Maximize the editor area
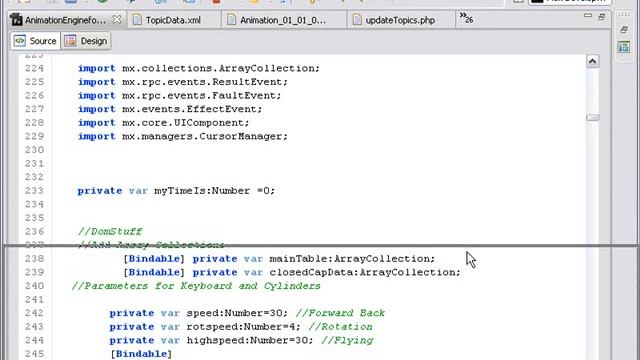Screen dimensions: 640x360 (602, 17)
